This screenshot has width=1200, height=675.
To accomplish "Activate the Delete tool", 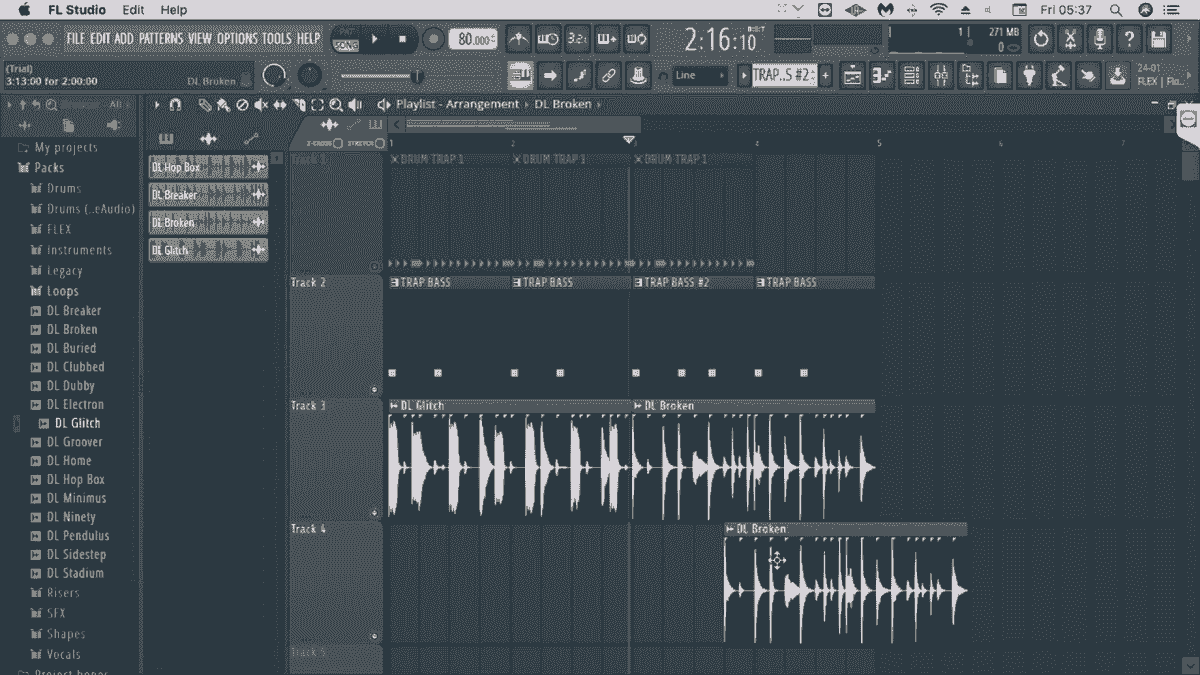I will tap(242, 104).
